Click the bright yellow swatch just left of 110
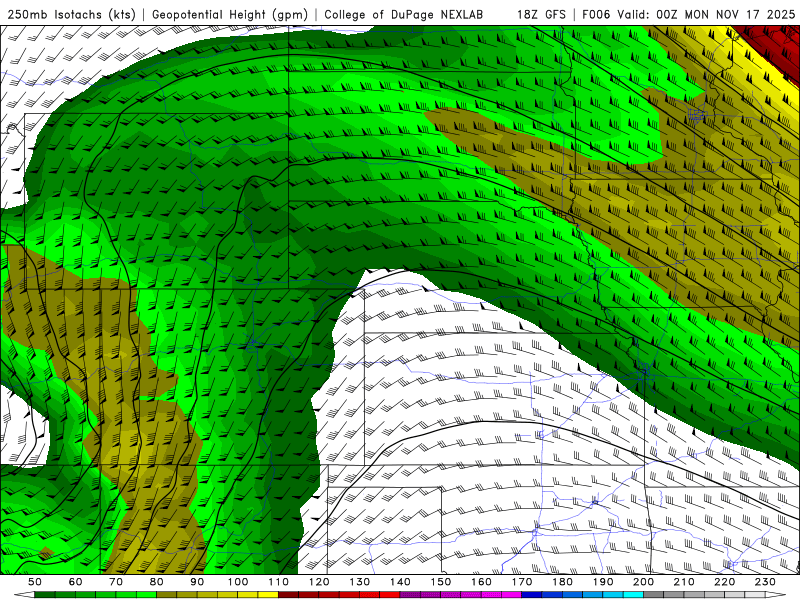Viewport: 800px width, 600px height. coord(268,595)
